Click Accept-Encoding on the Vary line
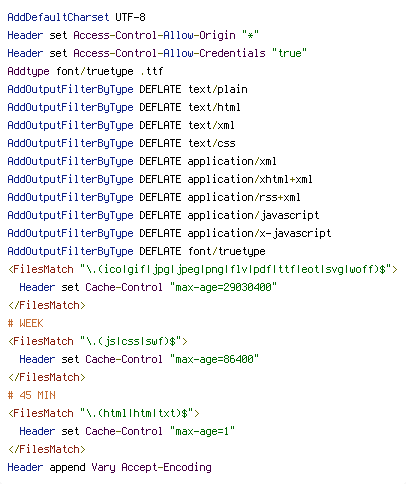 [166, 467]
